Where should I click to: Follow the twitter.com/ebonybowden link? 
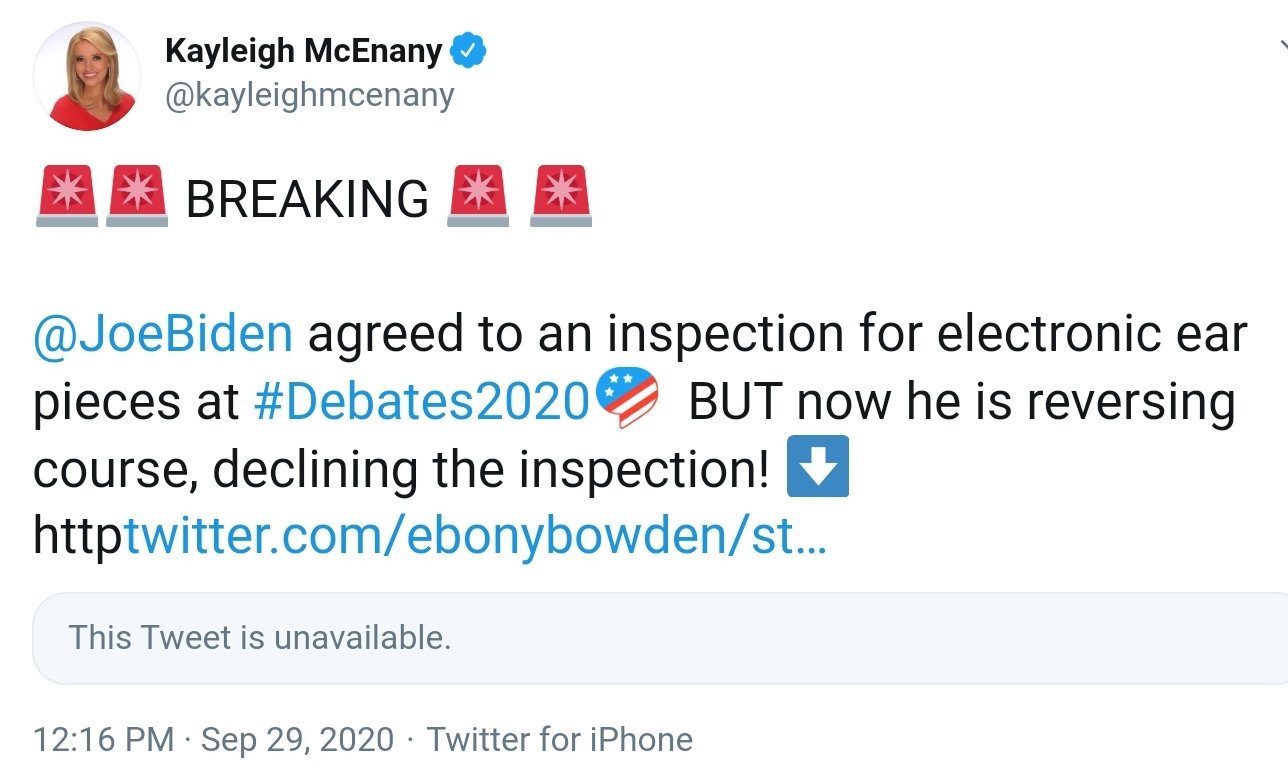click(x=474, y=538)
